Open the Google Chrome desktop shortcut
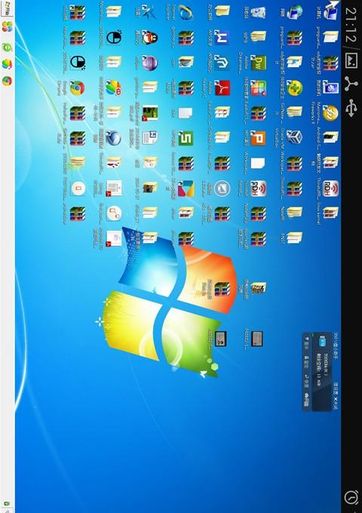The height and width of the screenshot is (513, 362). (x=77, y=88)
